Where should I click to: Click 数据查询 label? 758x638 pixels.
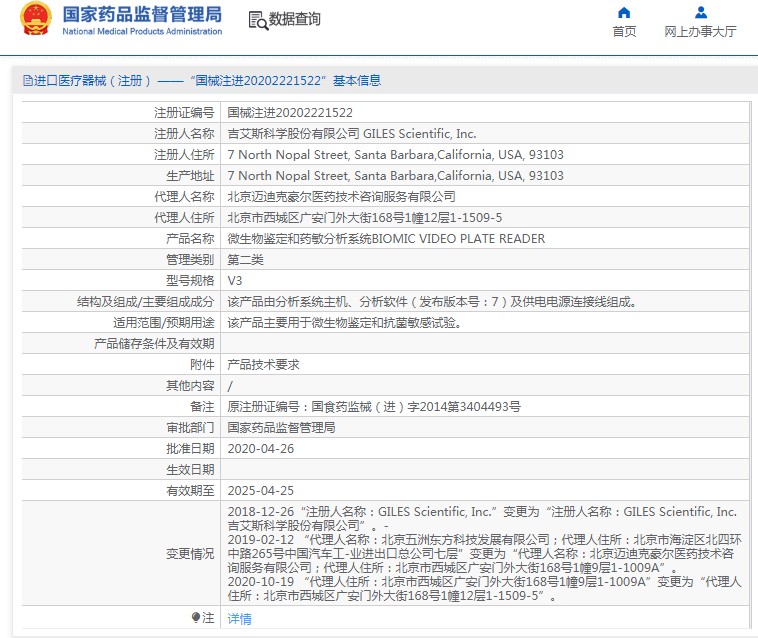(x=294, y=19)
